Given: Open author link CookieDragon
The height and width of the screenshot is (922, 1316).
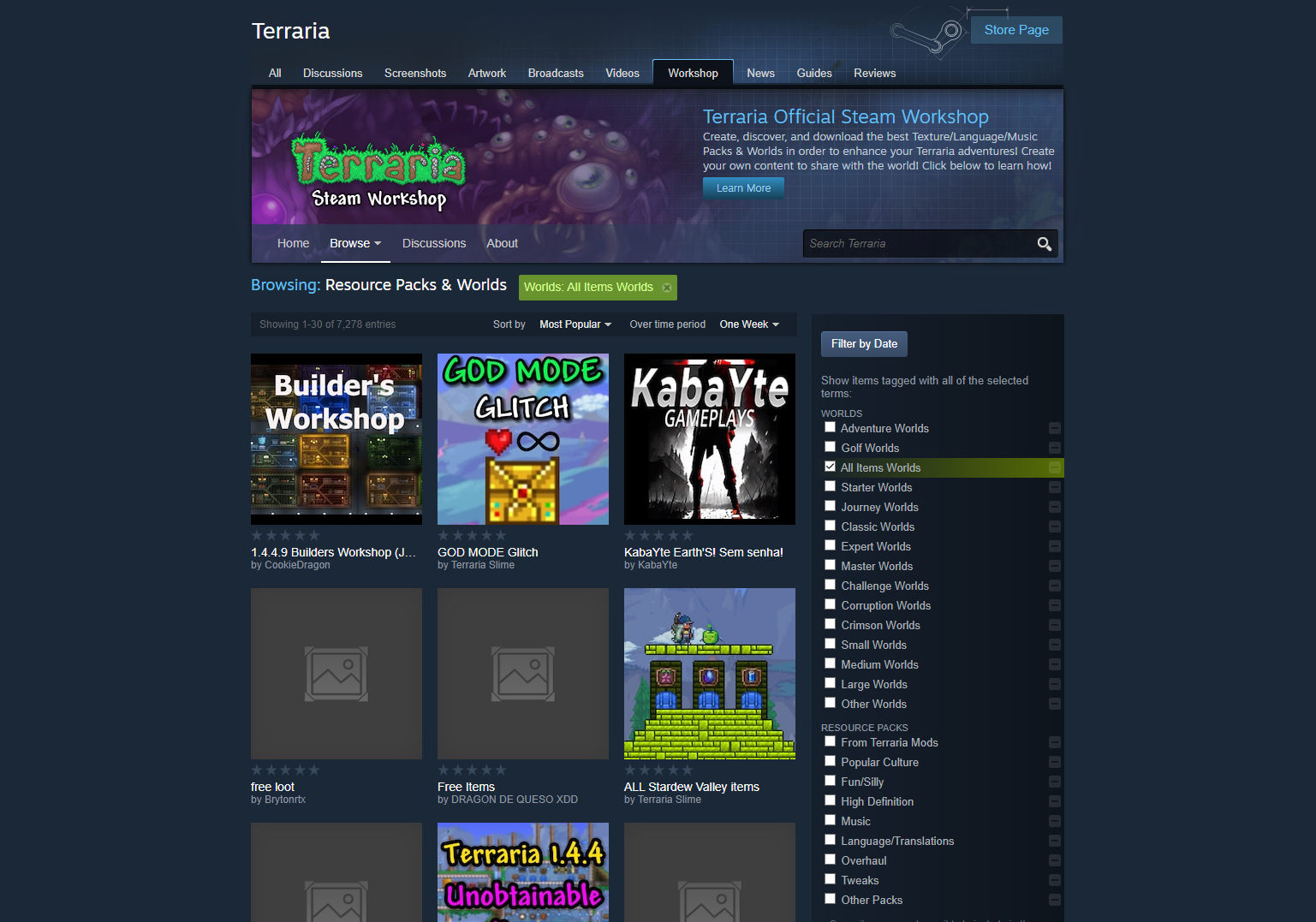Looking at the screenshot, I should click(297, 565).
